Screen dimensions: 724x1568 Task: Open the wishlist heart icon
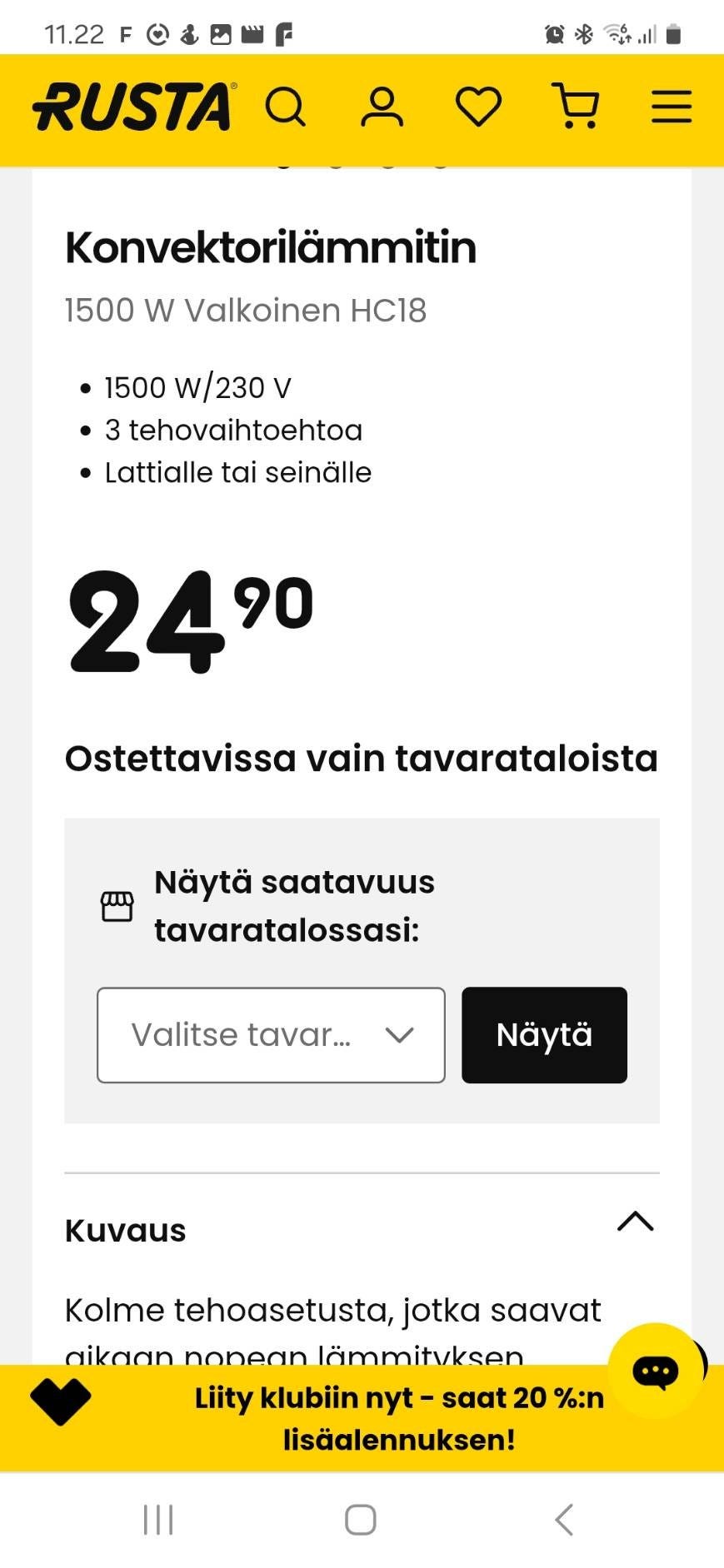click(x=479, y=107)
